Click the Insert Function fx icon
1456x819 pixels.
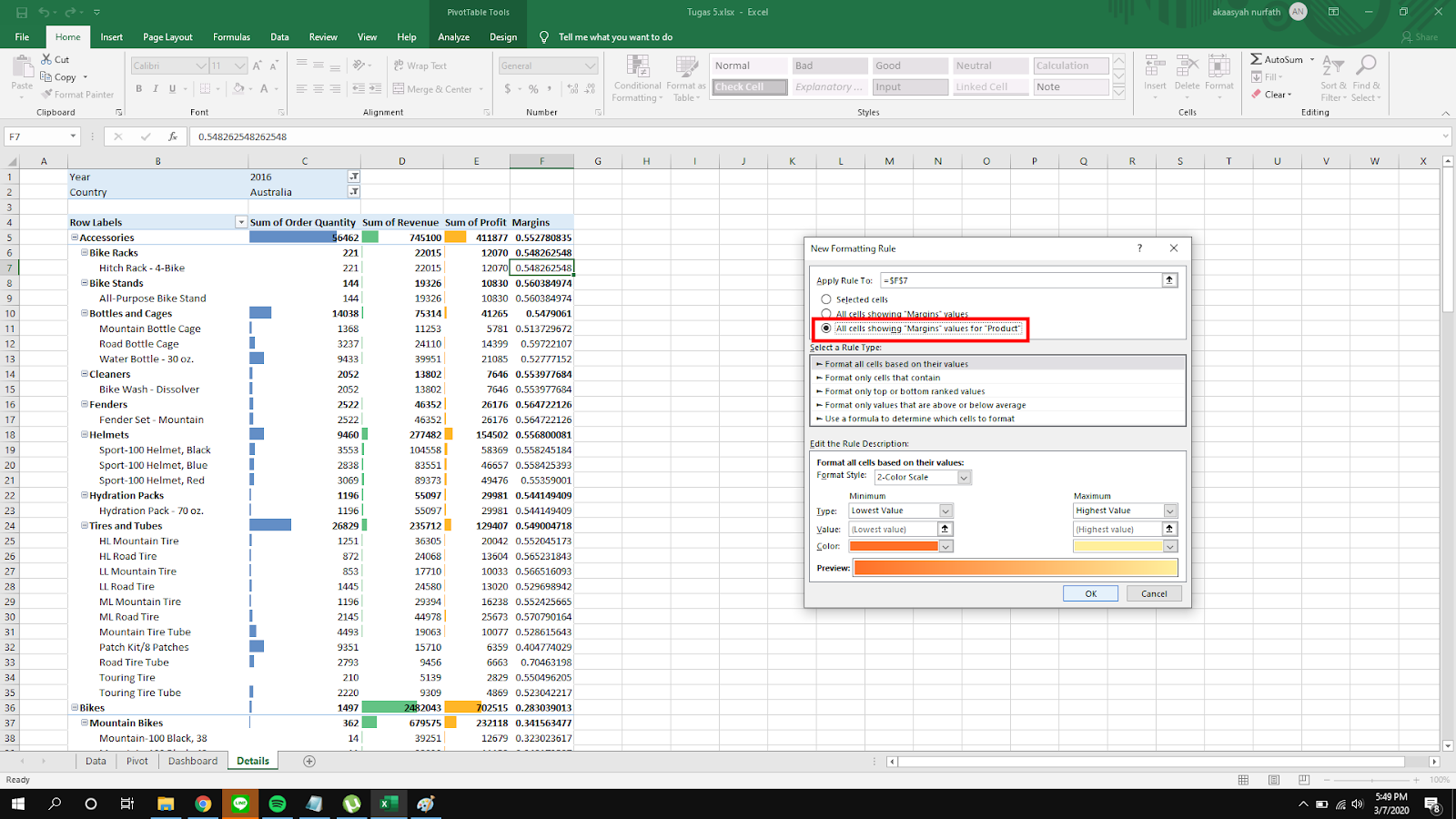(x=173, y=136)
